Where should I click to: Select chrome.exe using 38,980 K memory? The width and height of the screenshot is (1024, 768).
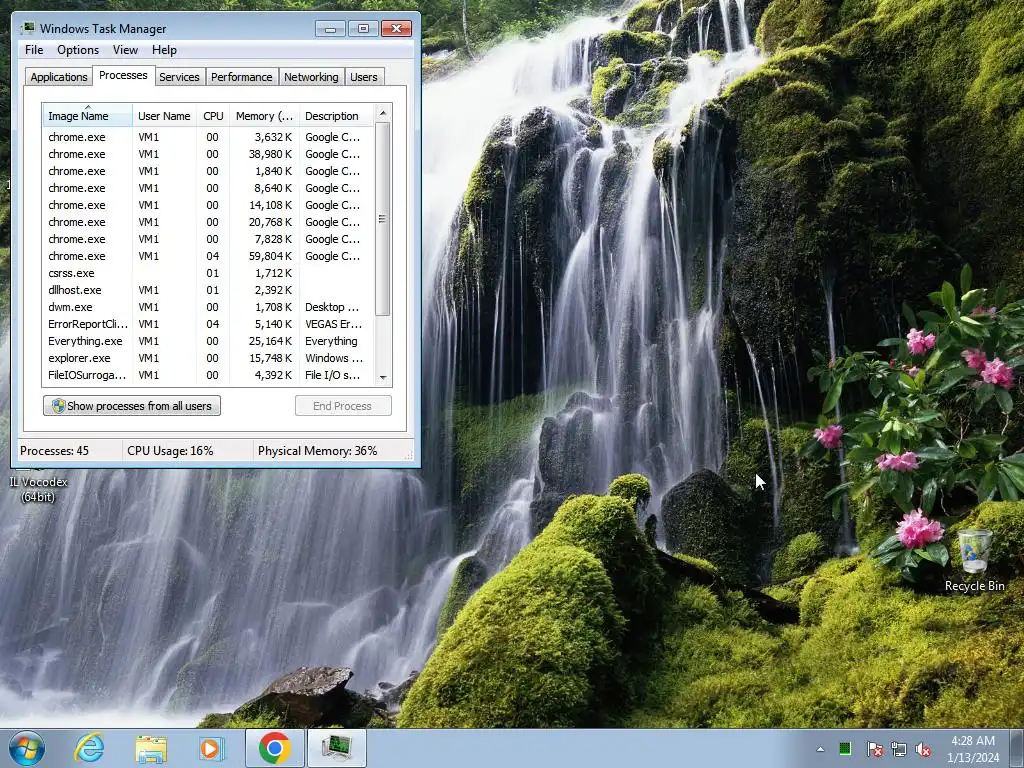208,154
